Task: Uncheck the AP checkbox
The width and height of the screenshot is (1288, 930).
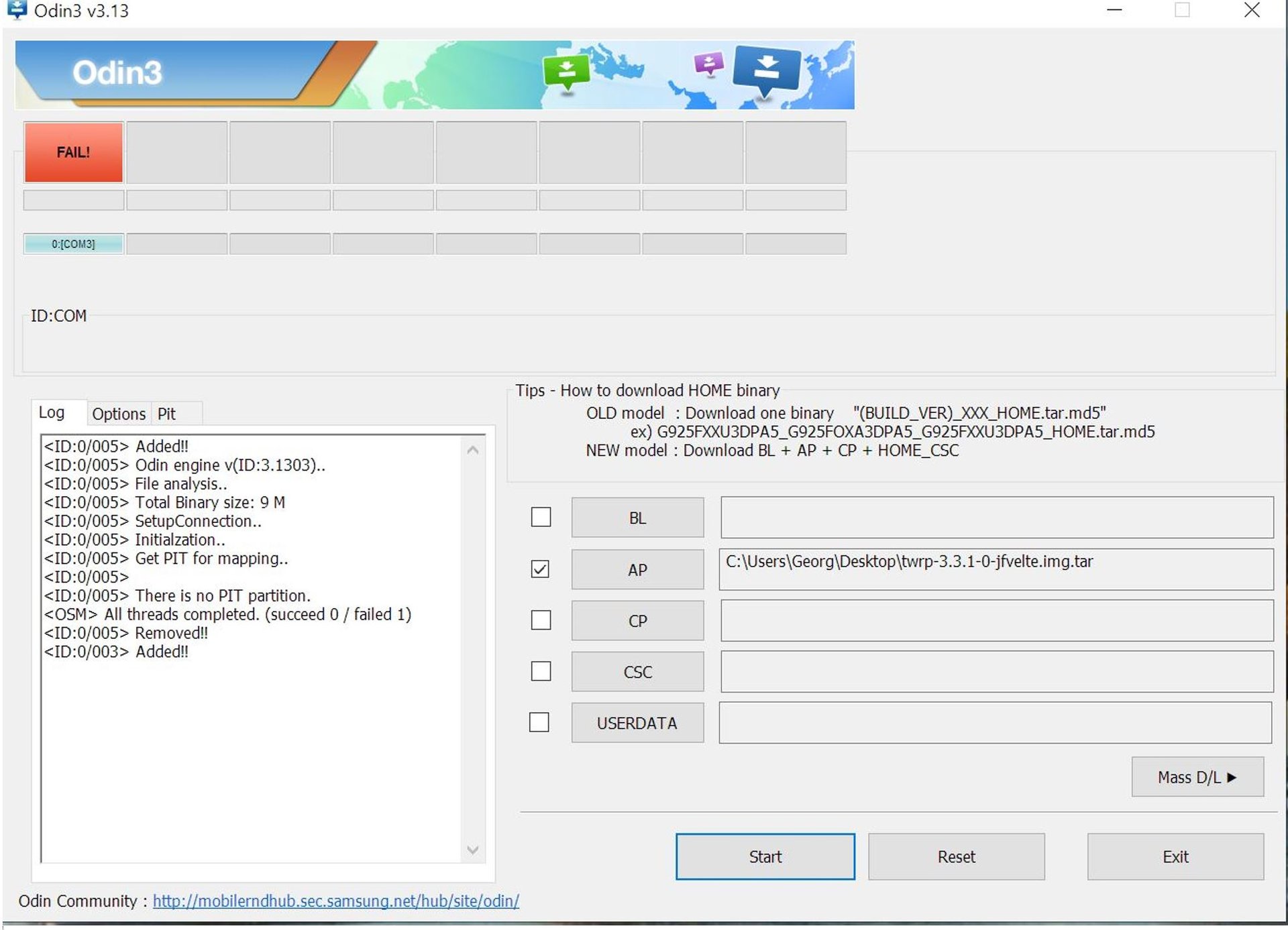Action: click(540, 569)
